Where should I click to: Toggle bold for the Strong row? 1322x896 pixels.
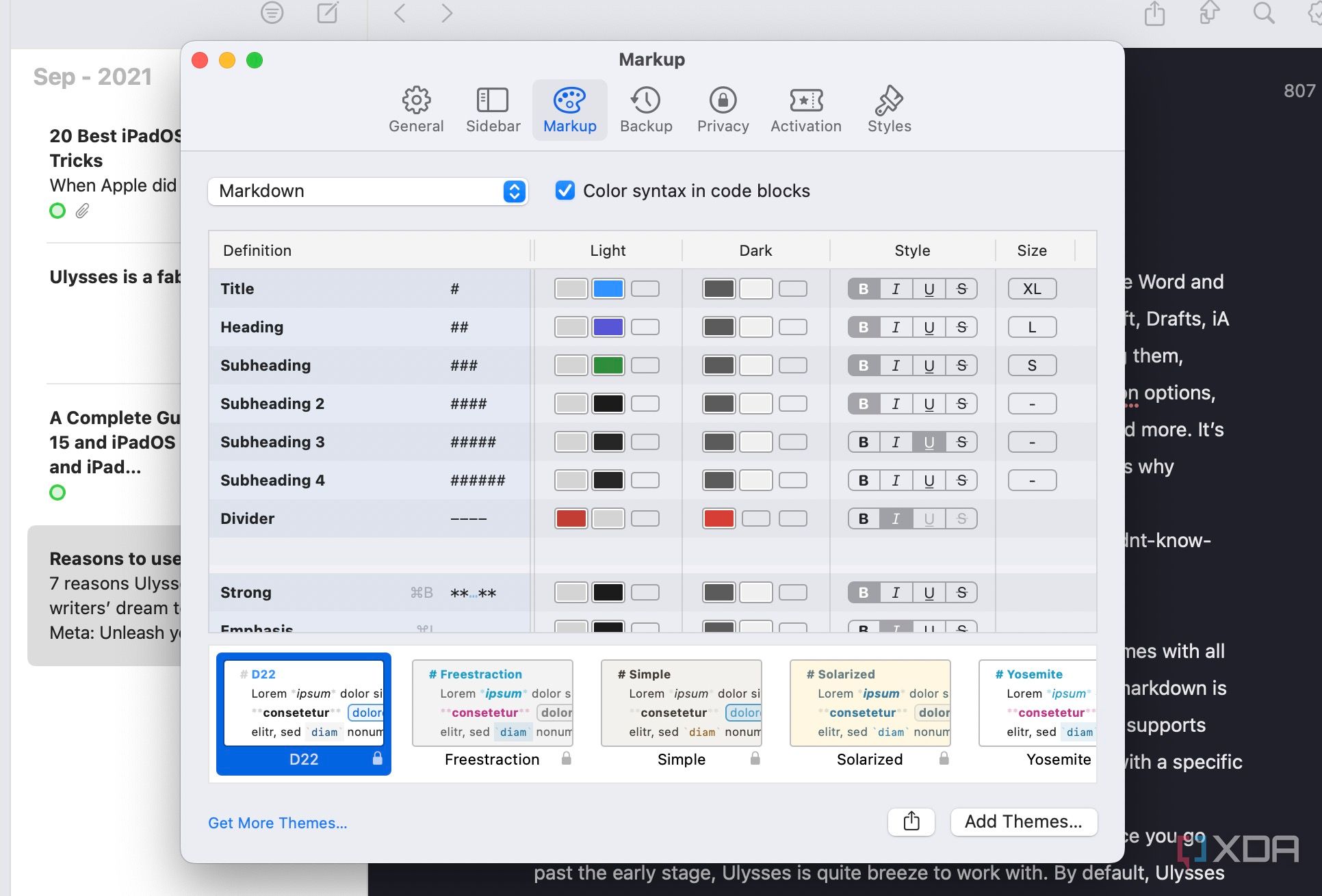click(864, 592)
